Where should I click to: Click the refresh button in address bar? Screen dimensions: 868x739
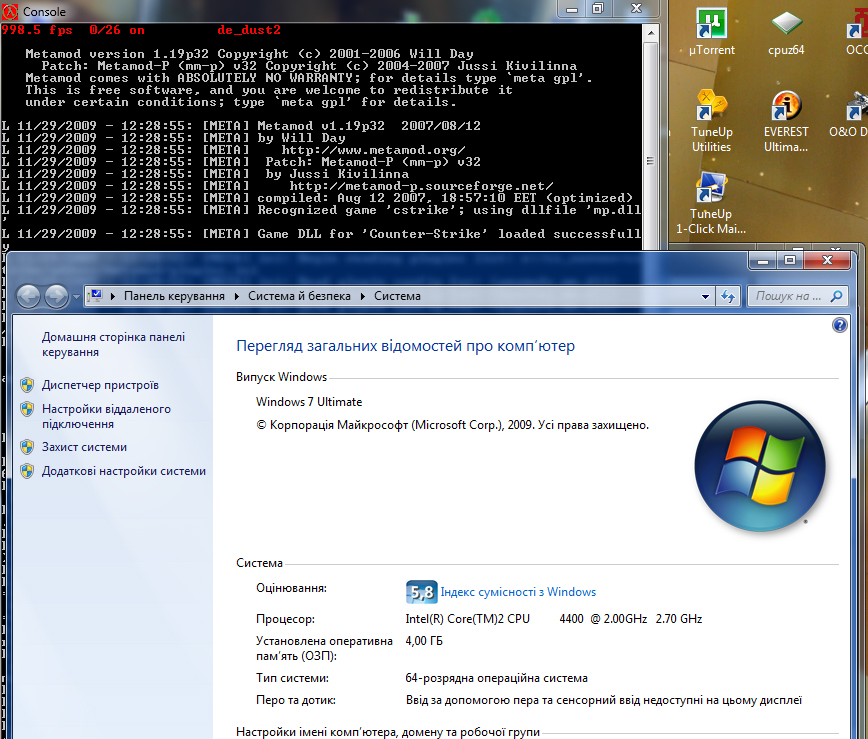pos(728,297)
